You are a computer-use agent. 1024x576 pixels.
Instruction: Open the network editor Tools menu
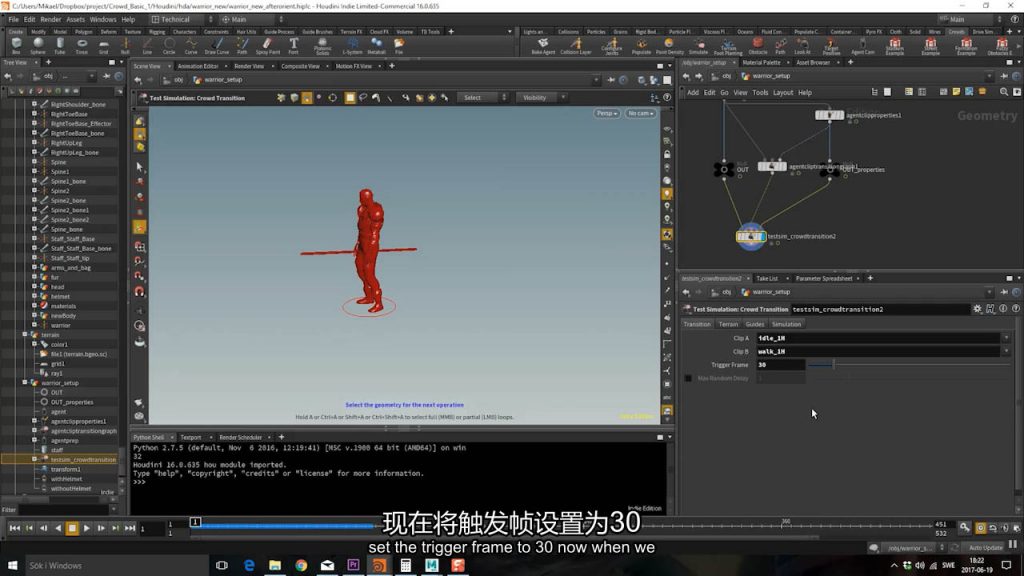pos(760,93)
